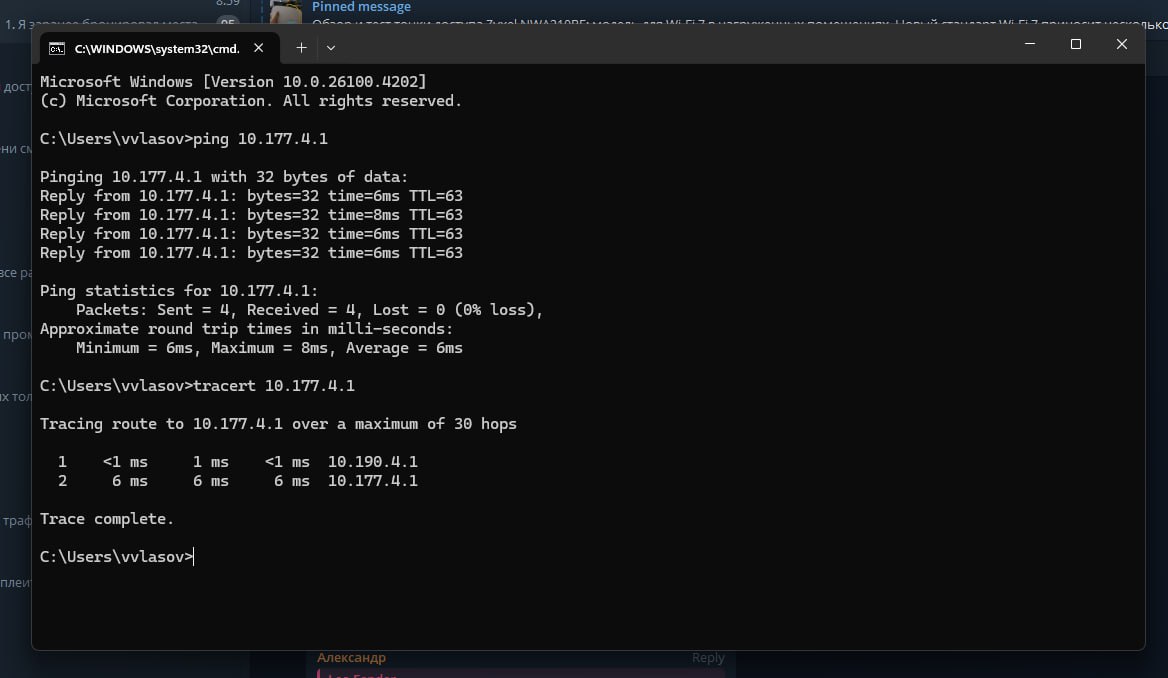
Task: Click the pinned message thumbnail in chat
Action: point(285,13)
